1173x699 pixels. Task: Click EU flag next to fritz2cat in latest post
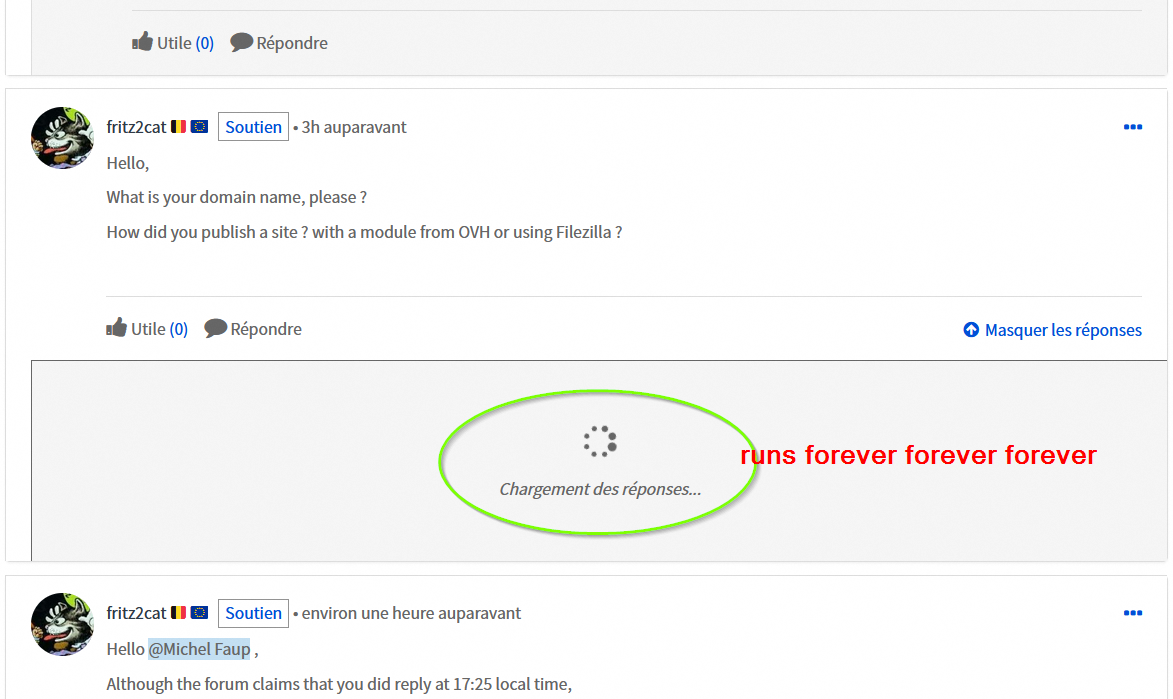pos(199,613)
